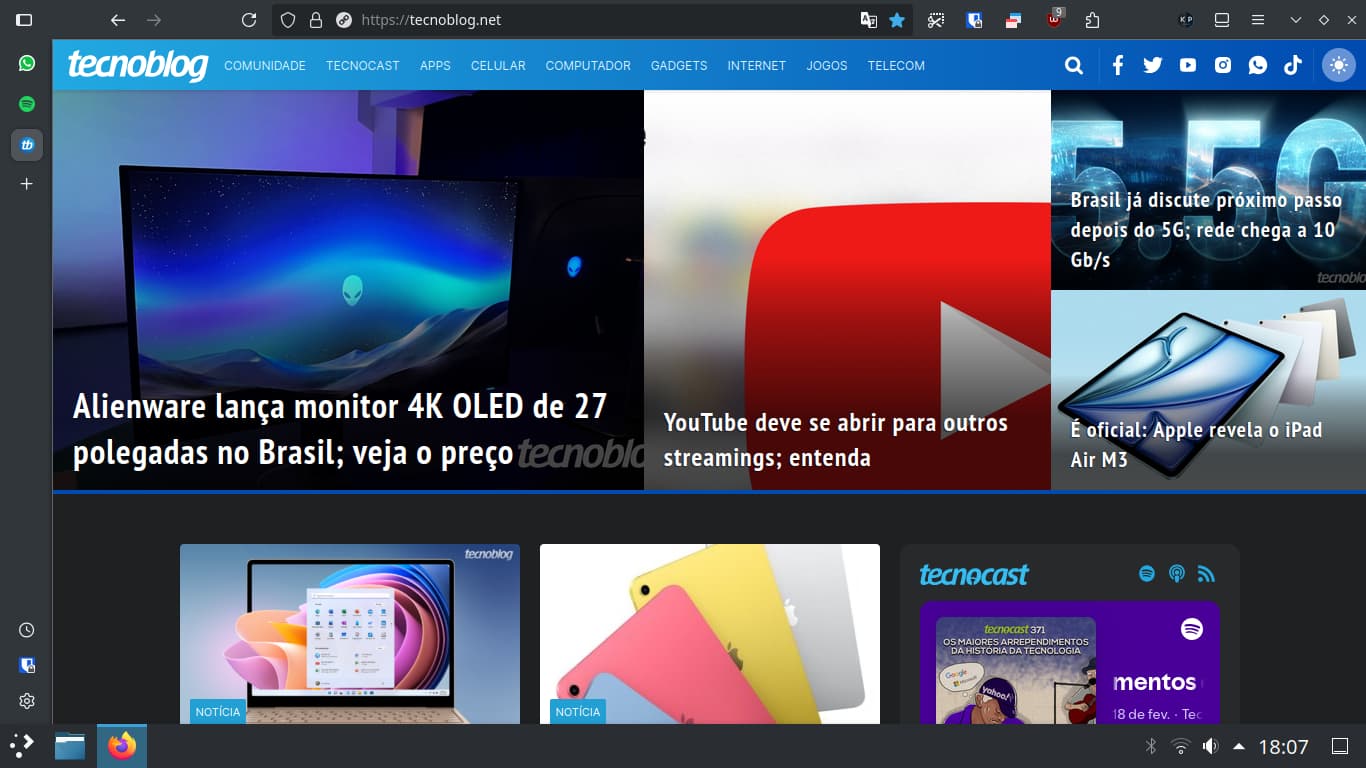
Task: Open Tecnoblog's WhatsApp channel icon in header
Action: 1258,65
